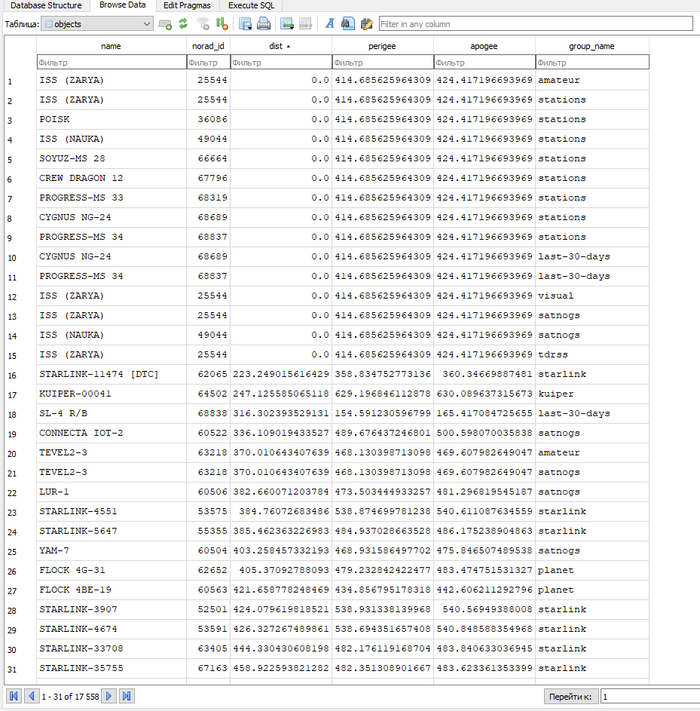The width and height of the screenshot is (700, 711).
Task: Click filter field under norad_id column
Action: pos(209,63)
